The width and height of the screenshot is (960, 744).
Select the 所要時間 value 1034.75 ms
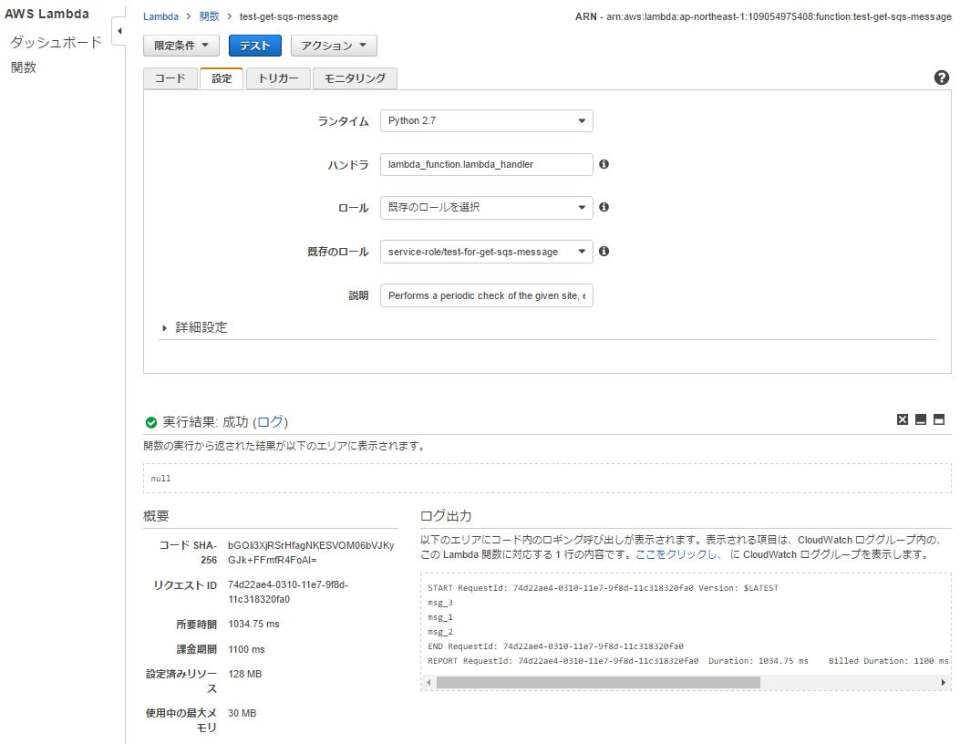click(x=253, y=624)
